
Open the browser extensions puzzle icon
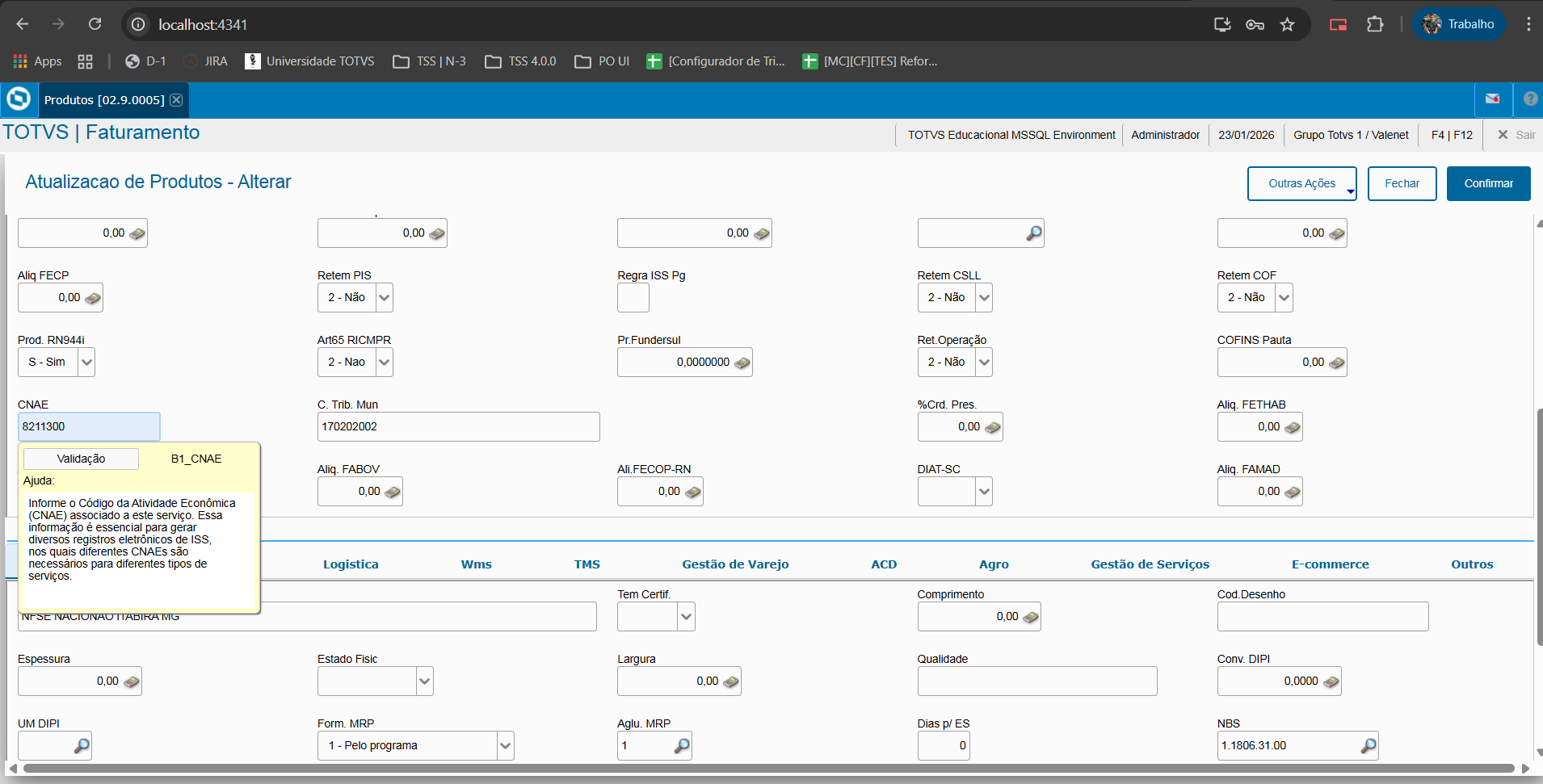(1375, 24)
